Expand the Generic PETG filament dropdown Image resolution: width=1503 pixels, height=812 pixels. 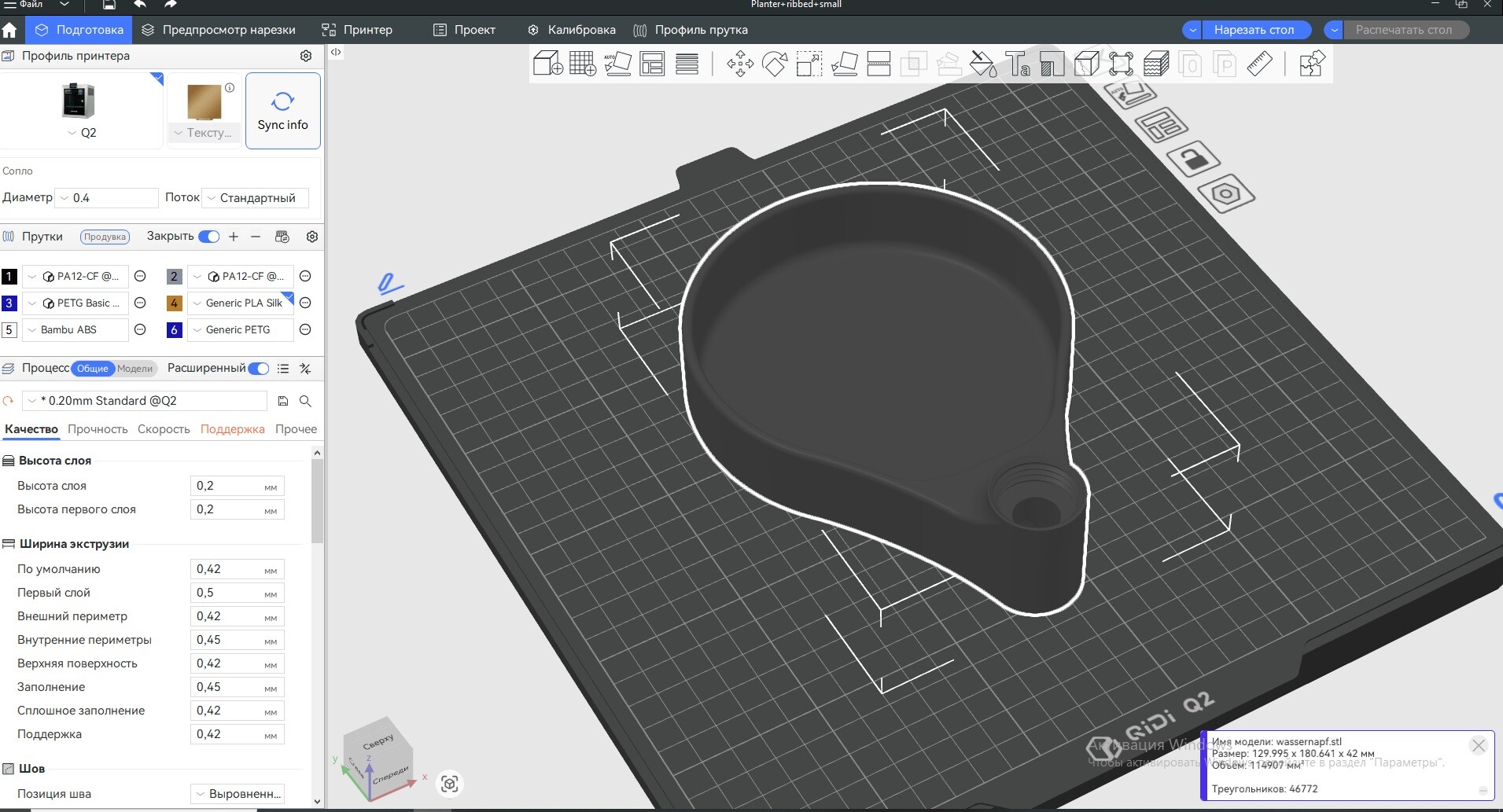coord(239,330)
